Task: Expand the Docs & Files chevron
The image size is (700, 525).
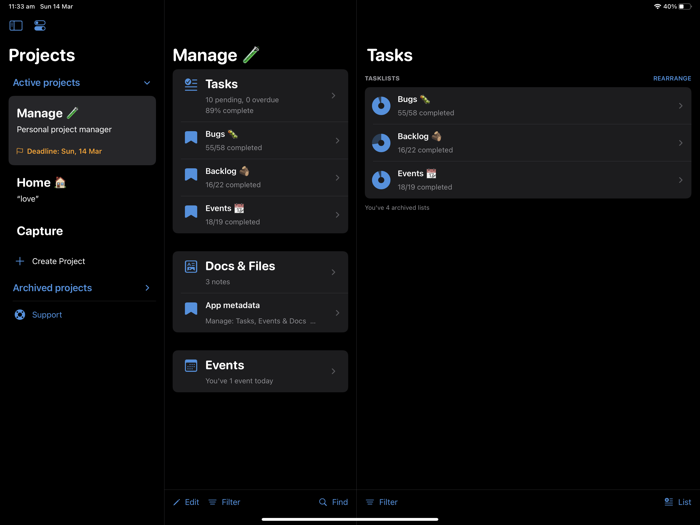Action: (333, 272)
